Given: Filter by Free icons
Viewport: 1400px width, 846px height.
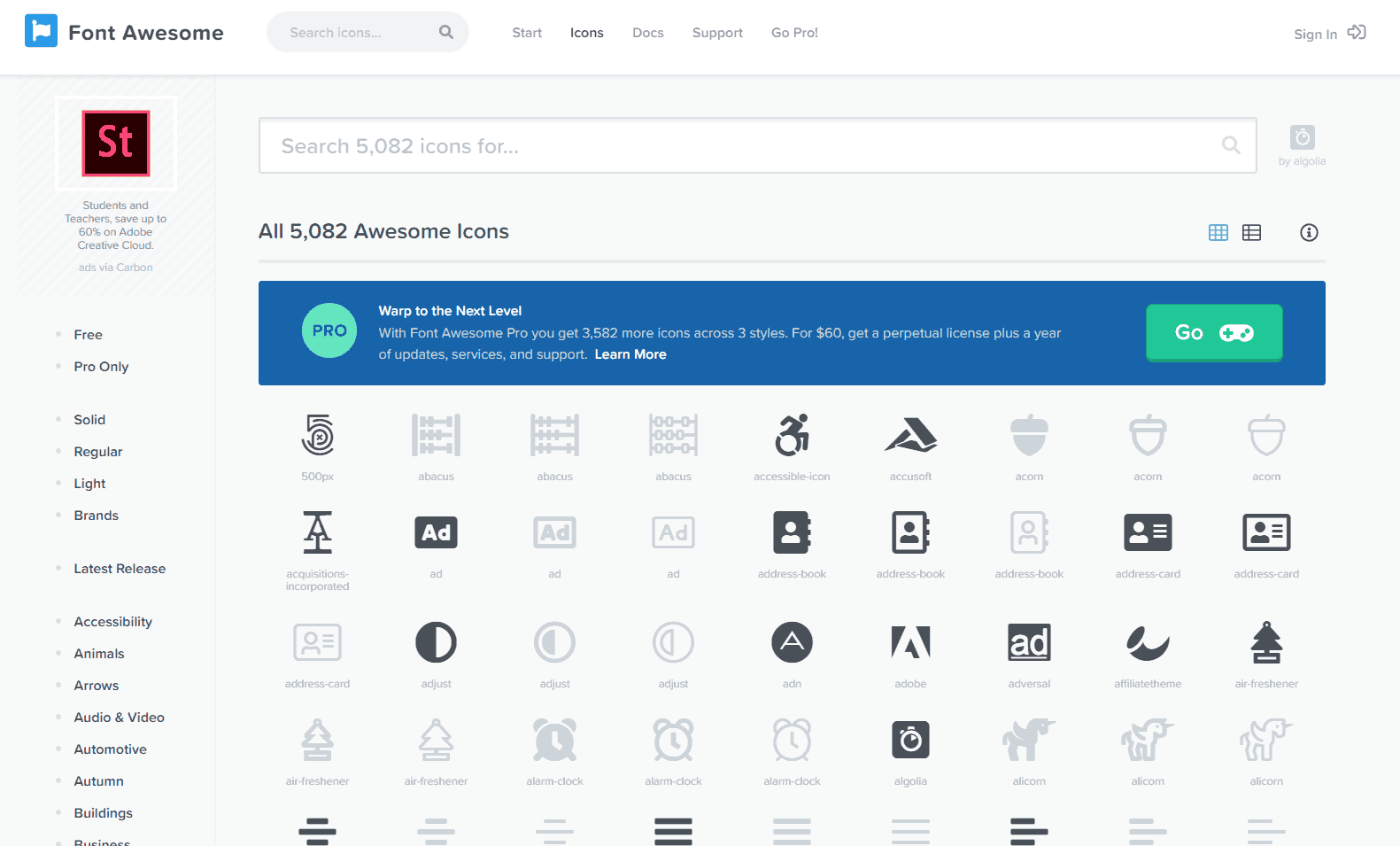Looking at the screenshot, I should [x=88, y=335].
